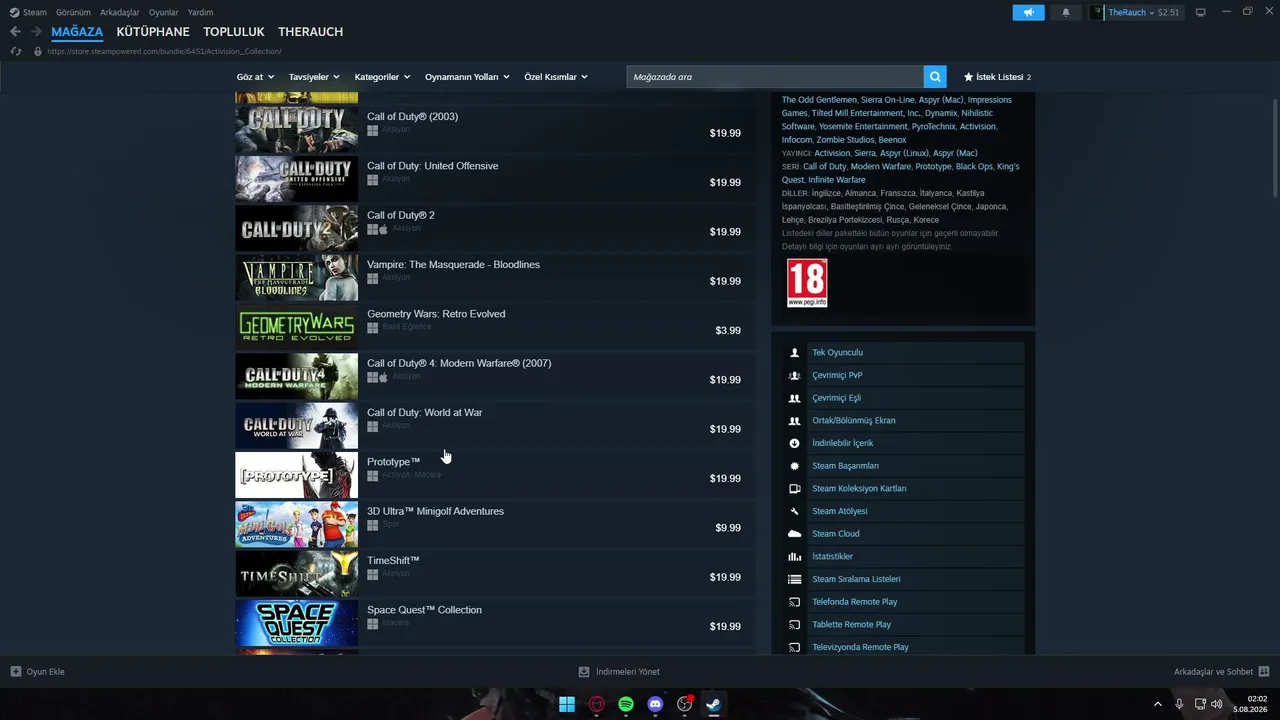The height and width of the screenshot is (720, 1280).
Task: Open the Windows Start menu
Action: [567, 704]
